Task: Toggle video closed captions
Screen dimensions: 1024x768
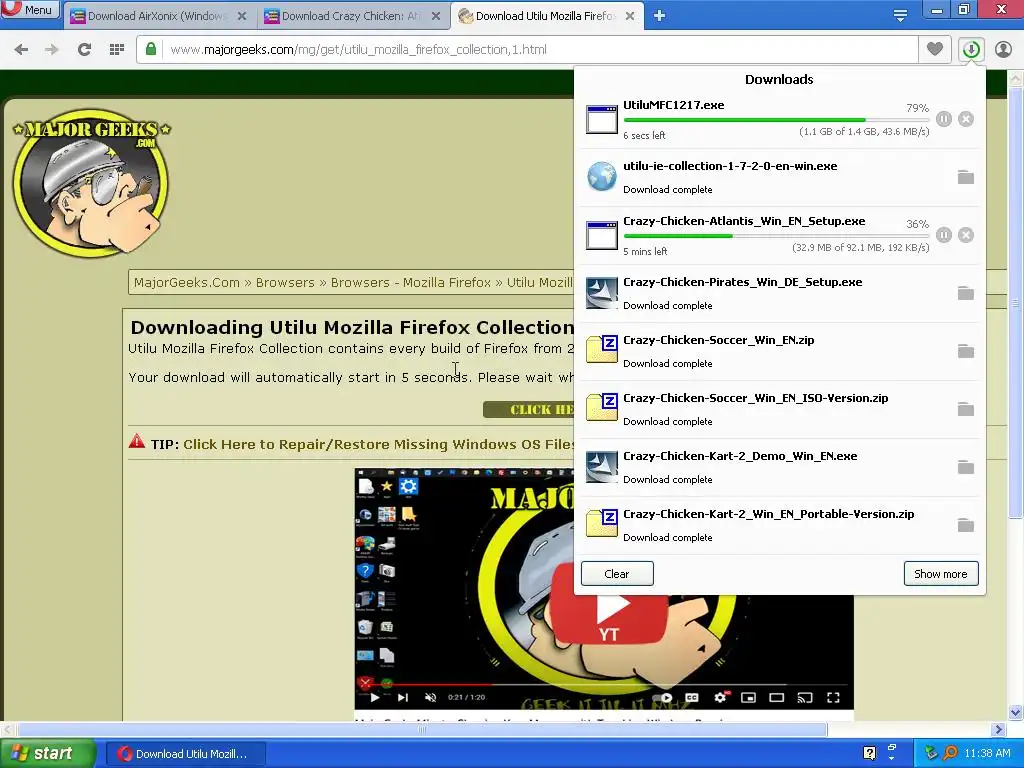Action: (692, 697)
